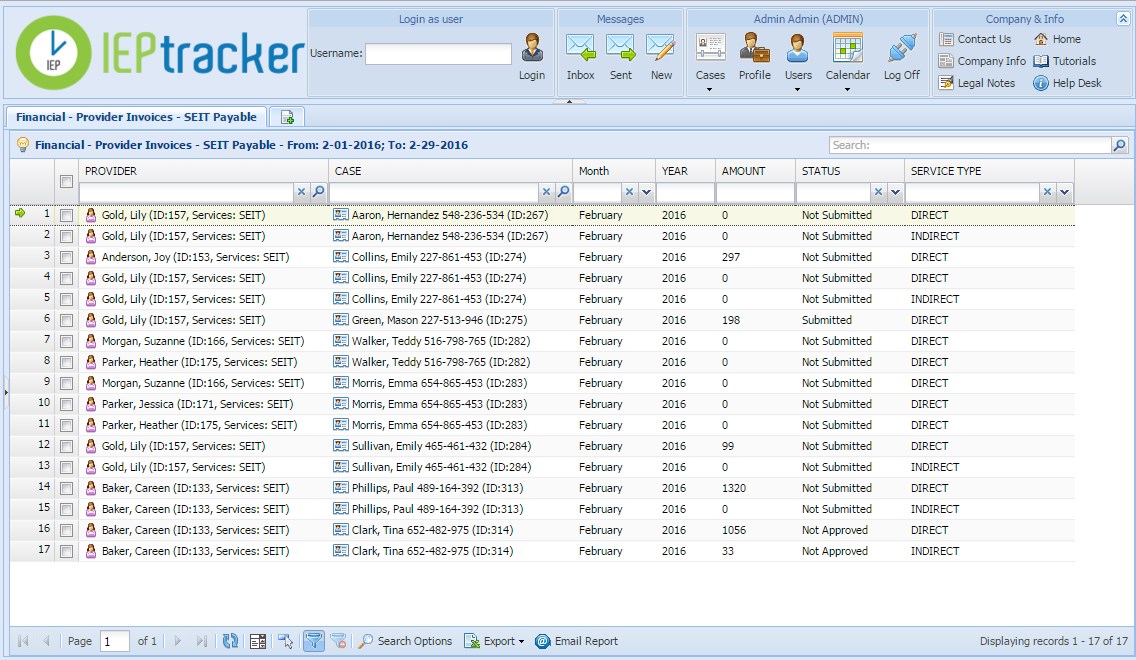This screenshot has height=660, width=1136.
Task: Open the Cases menu icon
Action: point(710,48)
